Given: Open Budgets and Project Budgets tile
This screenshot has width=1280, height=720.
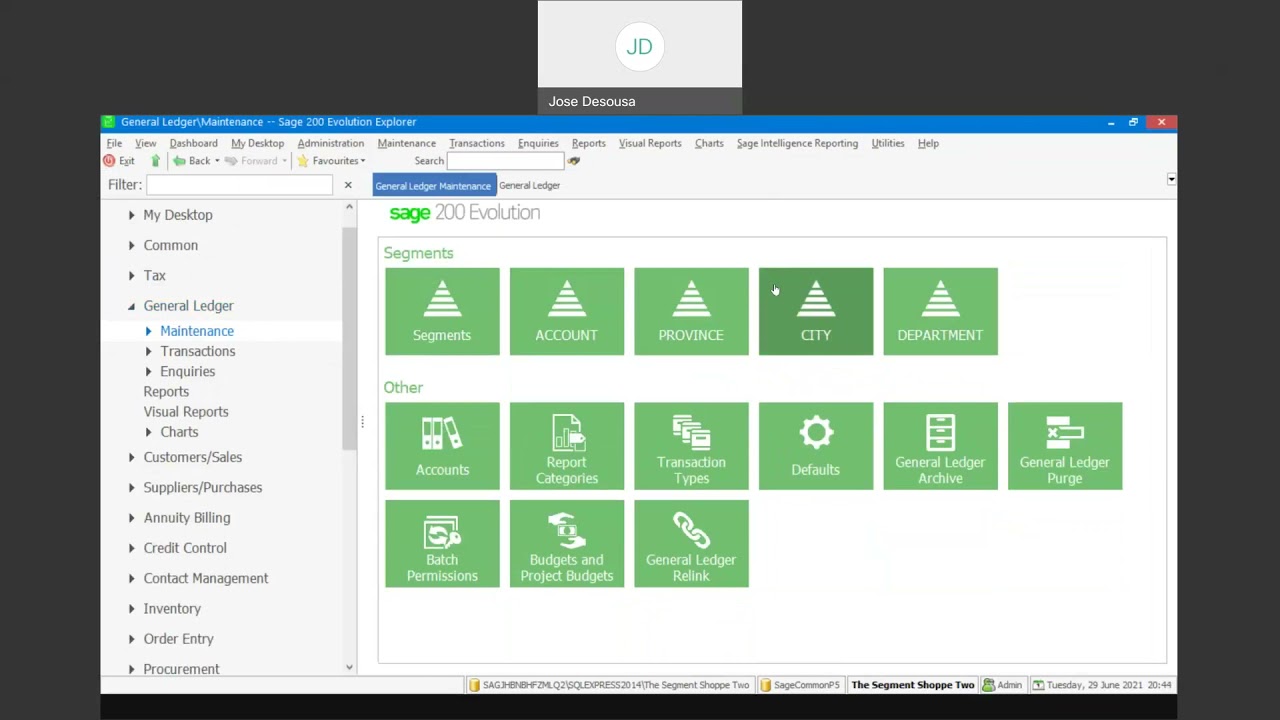Looking at the screenshot, I should [x=566, y=543].
